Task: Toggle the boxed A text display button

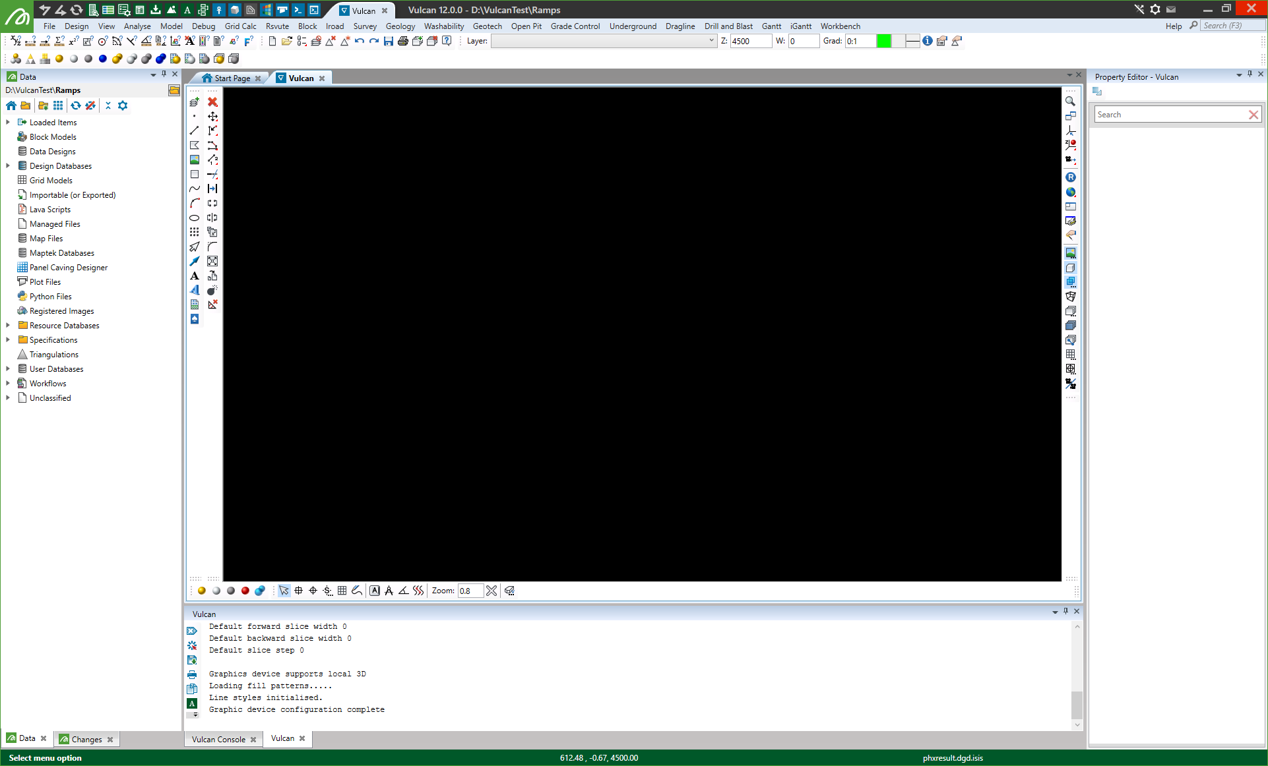Action: (375, 591)
